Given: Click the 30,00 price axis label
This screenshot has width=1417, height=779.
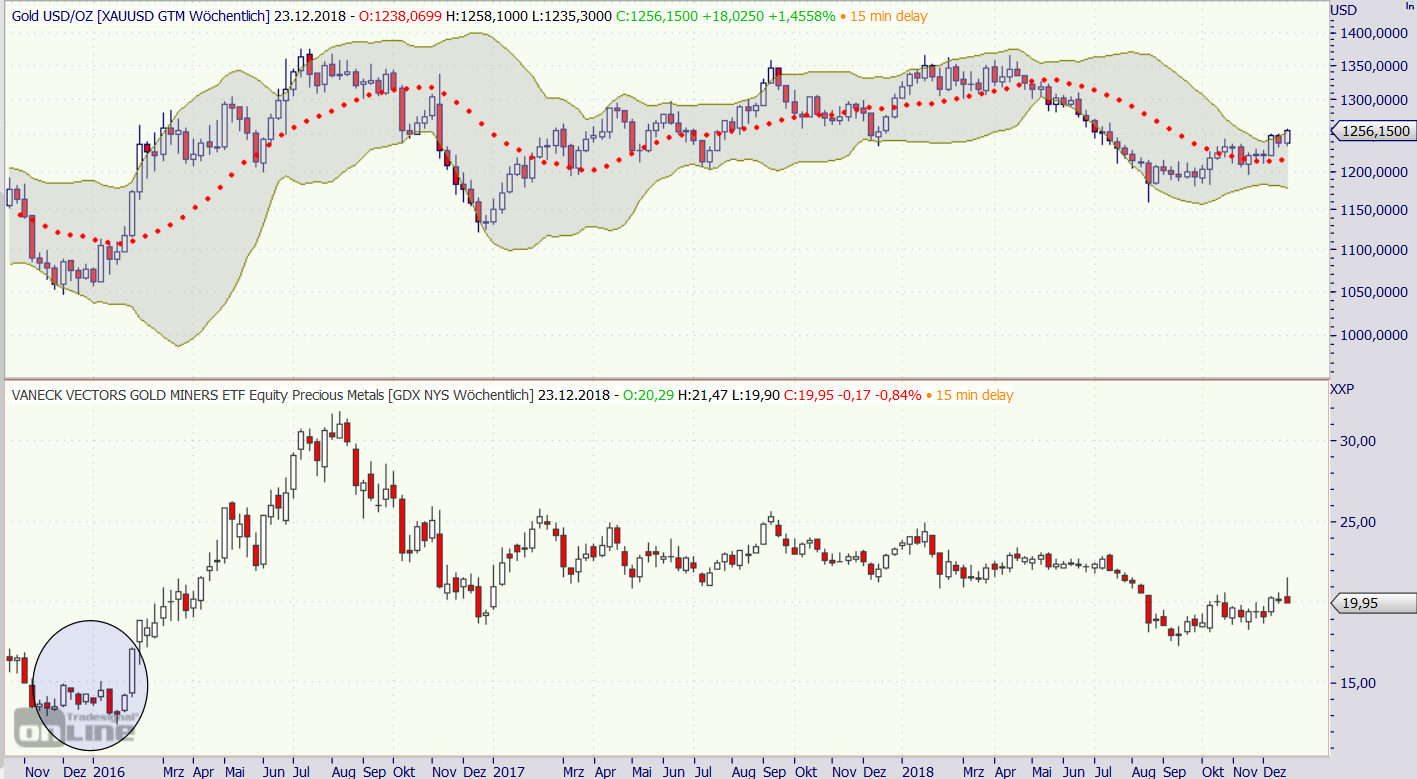Looking at the screenshot, I should (1360, 440).
